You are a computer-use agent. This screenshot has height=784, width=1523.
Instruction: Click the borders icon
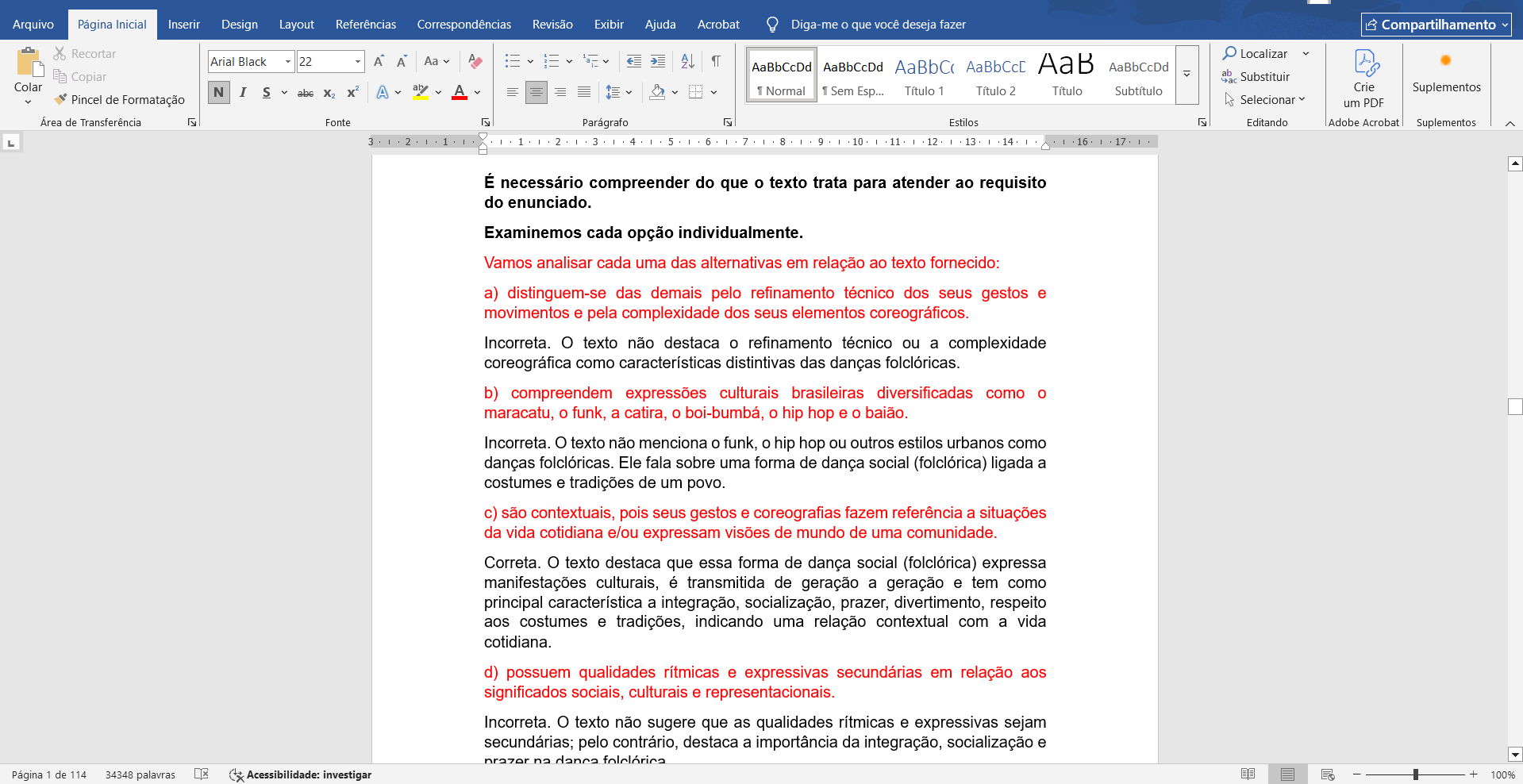(x=696, y=92)
